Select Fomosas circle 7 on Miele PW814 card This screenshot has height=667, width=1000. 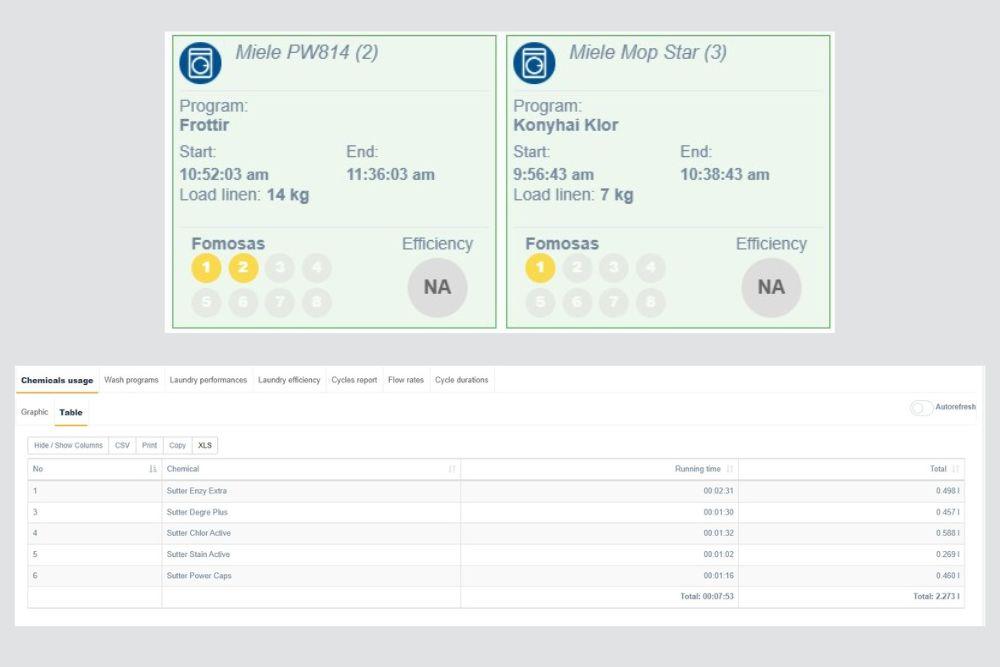(x=280, y=302)
